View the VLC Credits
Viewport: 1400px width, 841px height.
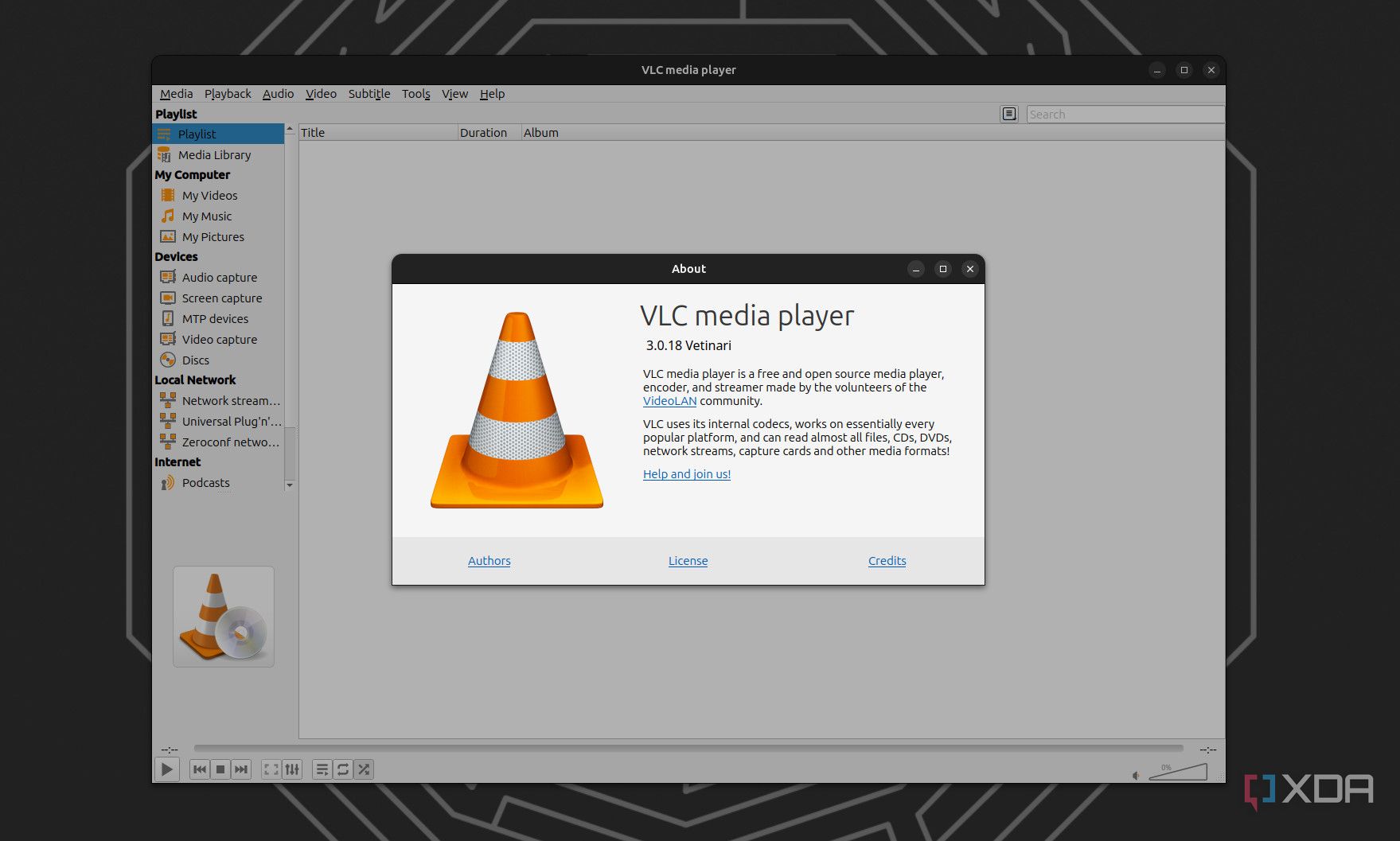click(887, 560)
